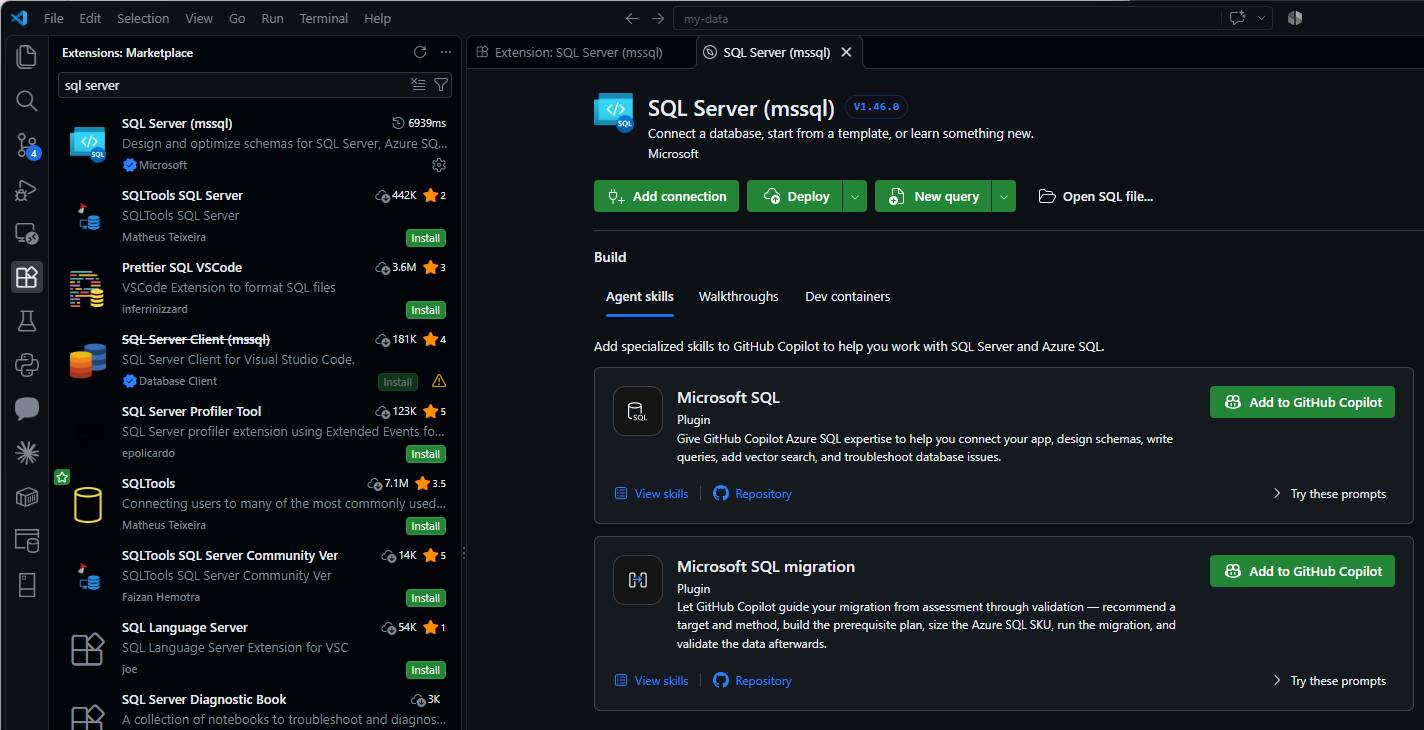This screenshot has height=730, width=1424.
Task: Open View skills link for Microsoft SQL
Action: 651,494
